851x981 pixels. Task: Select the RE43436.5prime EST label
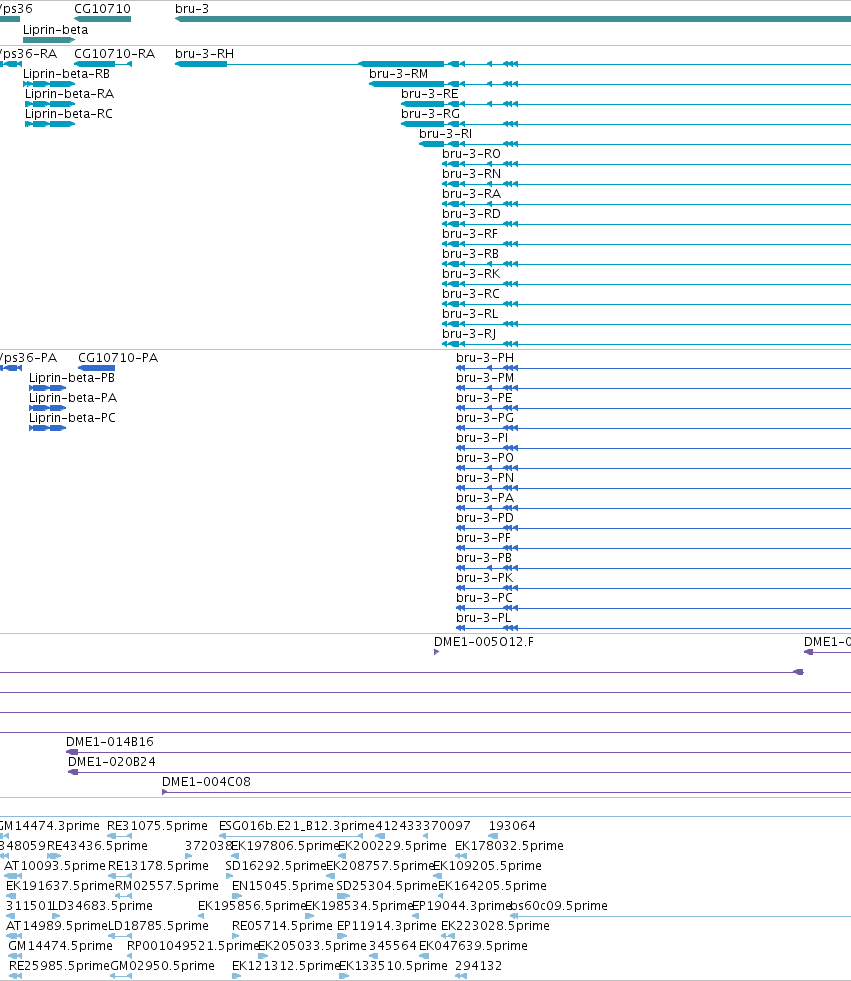pos(98,846)
